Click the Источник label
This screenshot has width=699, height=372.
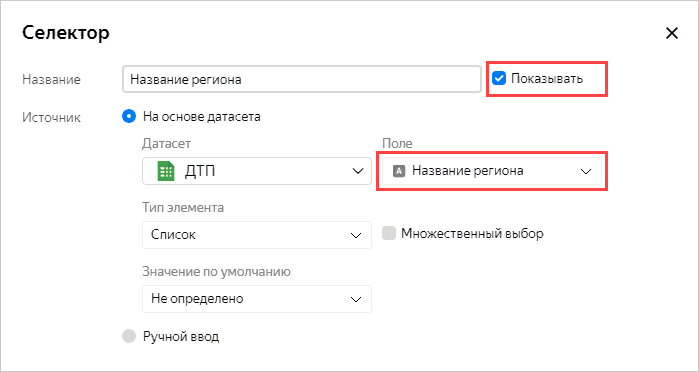coord(51,118)
